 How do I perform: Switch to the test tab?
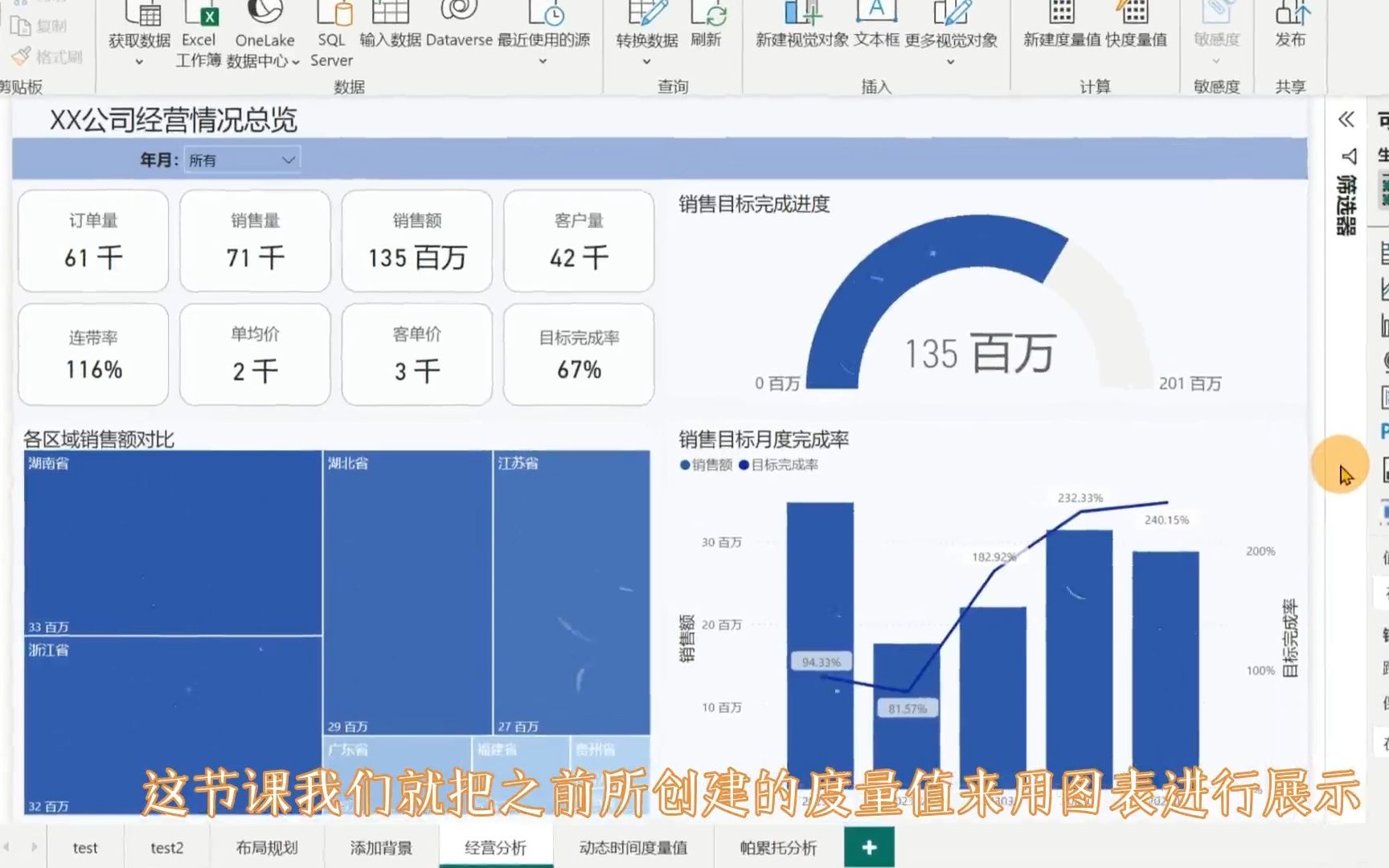(85, 848)
